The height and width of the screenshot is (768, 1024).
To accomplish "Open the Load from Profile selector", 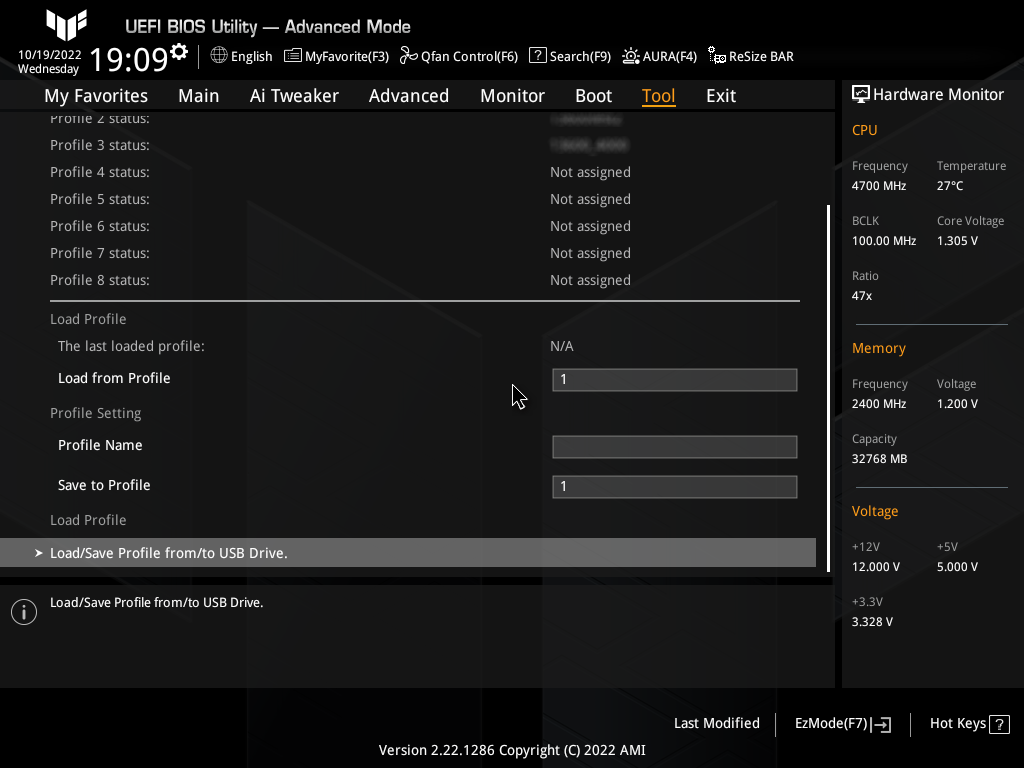I will pyautogui.click(x=674, y=380).
